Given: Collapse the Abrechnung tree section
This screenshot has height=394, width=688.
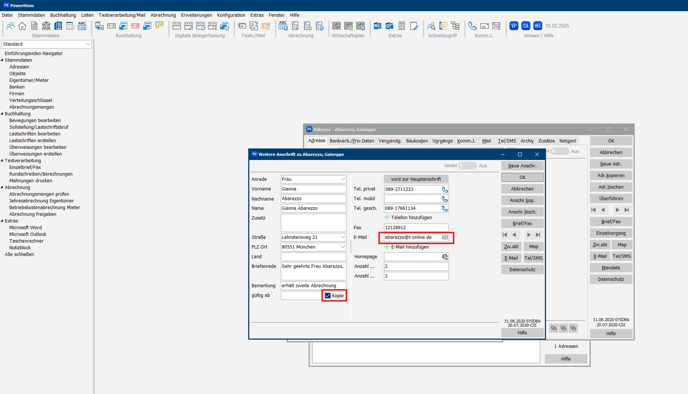Looking at the screenshot, I should [x=2, y=187].
